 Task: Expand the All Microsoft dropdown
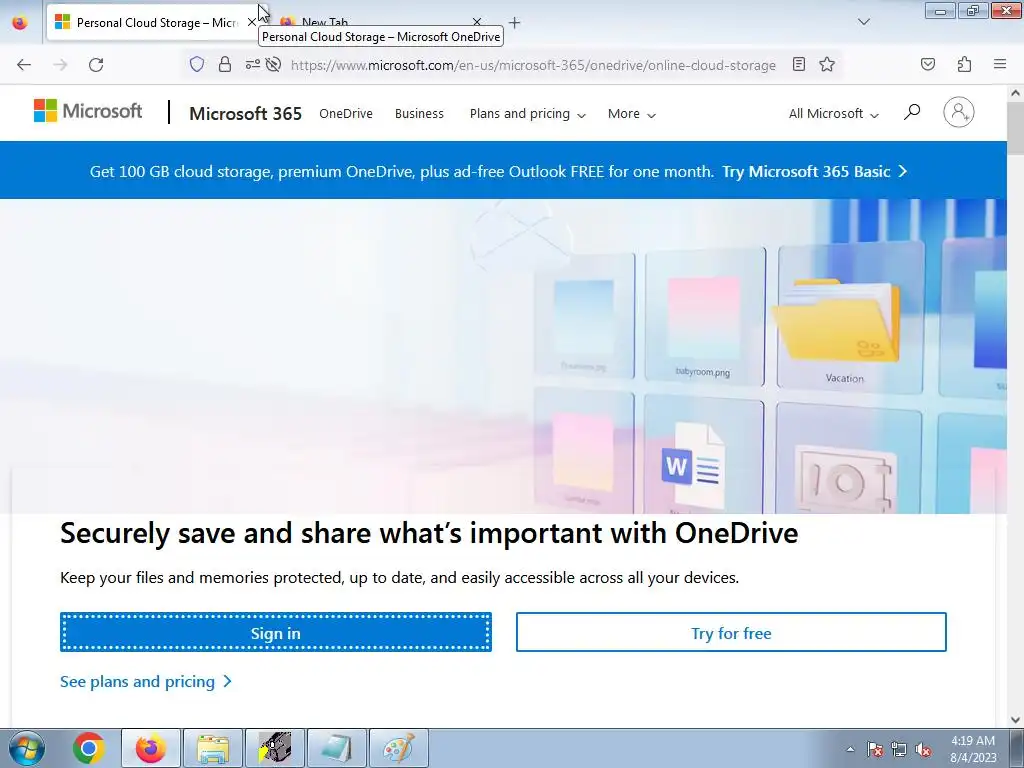pyautogui.click(x=834, y=114)
